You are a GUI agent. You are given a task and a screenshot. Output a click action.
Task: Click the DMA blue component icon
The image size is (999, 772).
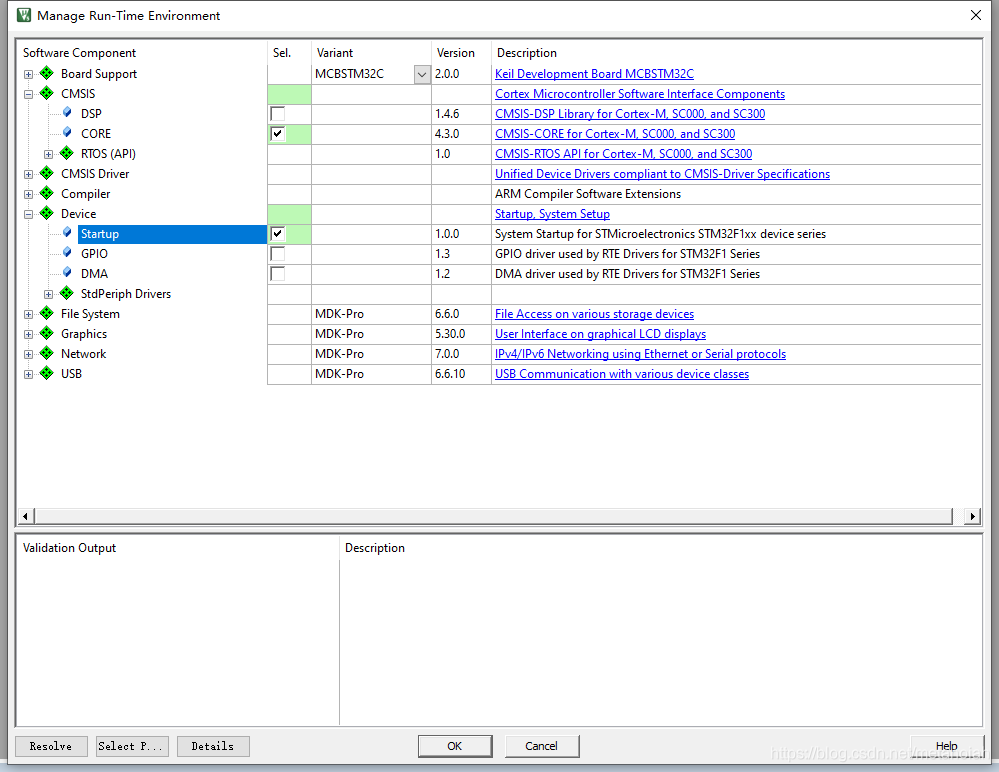click(67, 273)
